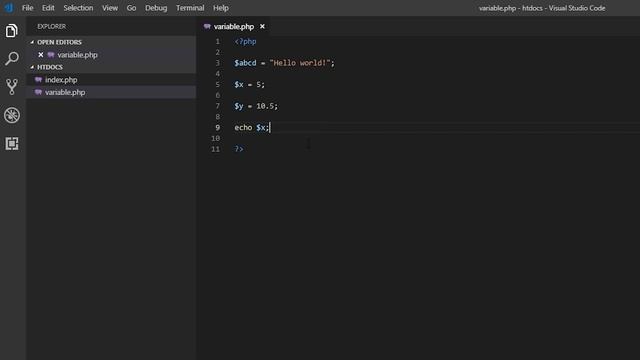The width and height of the screenshot is (640, 360).
Task: Click the $abcd variable name
Action: click(245, 63)
